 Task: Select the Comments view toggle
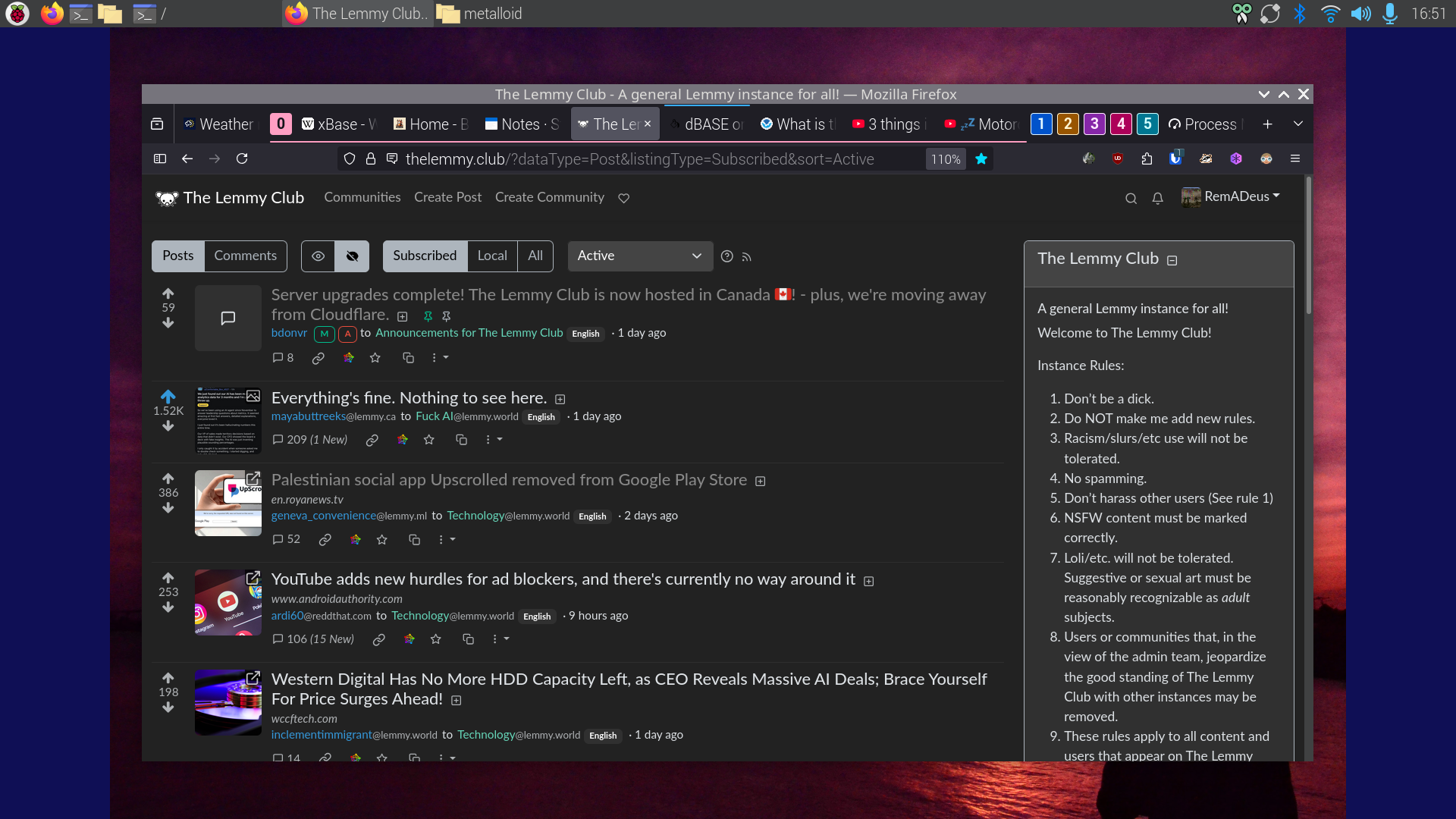tap(246, 256)
